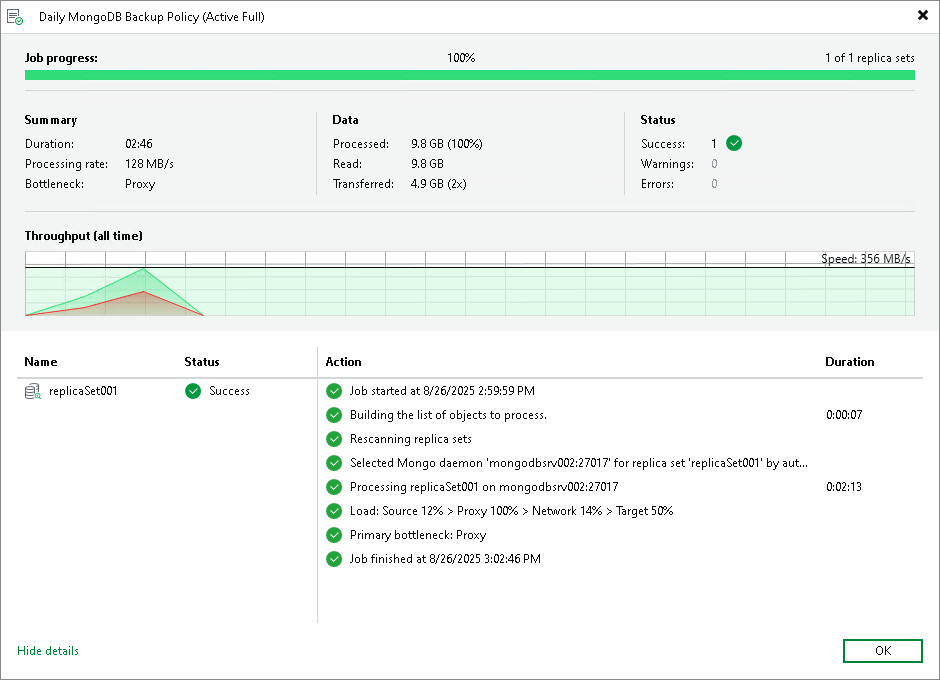This screenshot has height=680, width=940.
Task: Click the check icon beside 'Building the list of objects'
Action: pyautogui.click(x=334, y=415)
